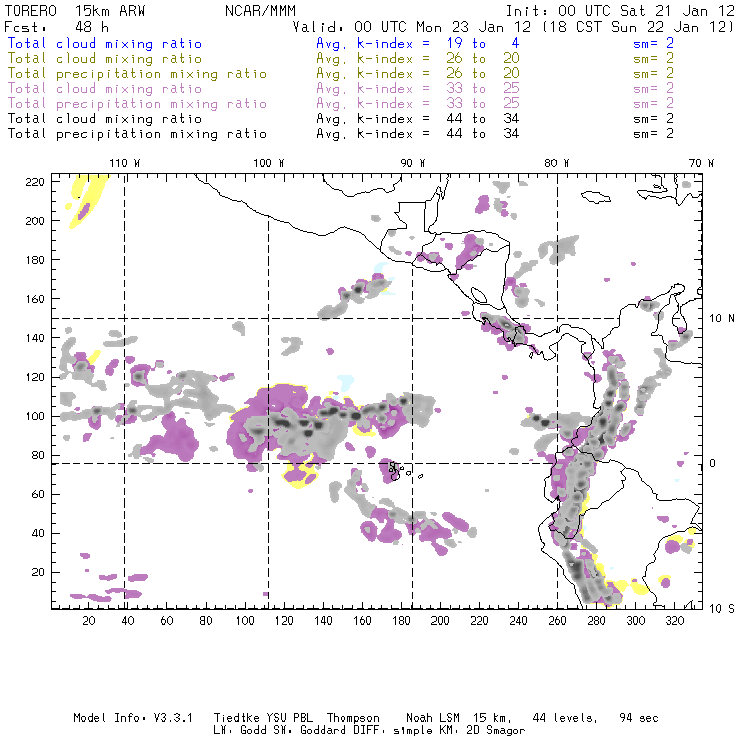Click the 'Model Info: V3.3.1' footer text
This screenshot has height=740, width=740.
pyautogui.click(x=133, y=718)
